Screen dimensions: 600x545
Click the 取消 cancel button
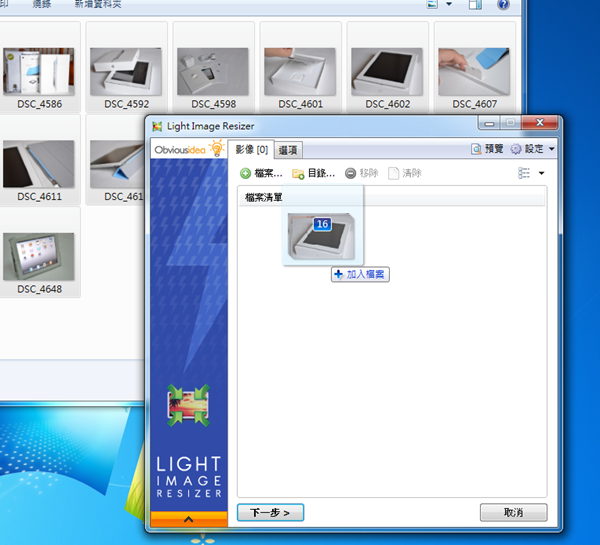pos(514,512)
